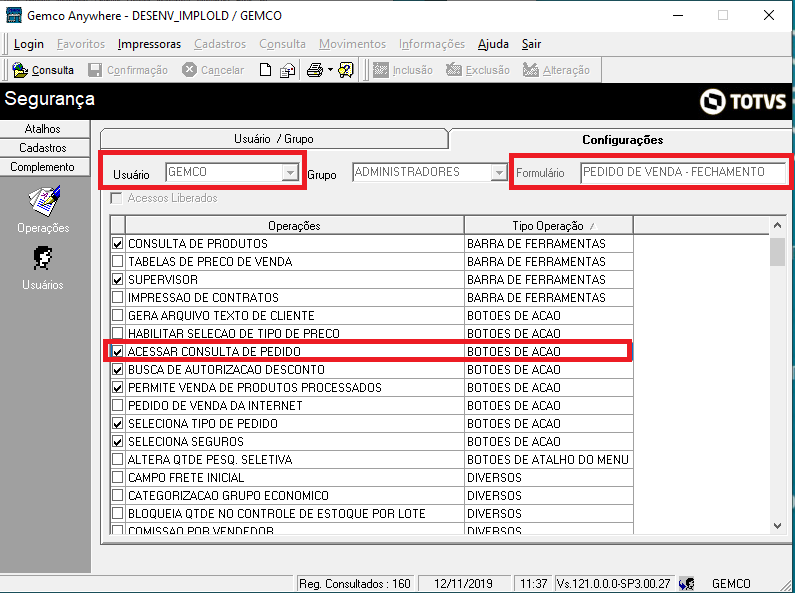Screen dimensions: 795x593
Task: Click the new blank page icon
Action: (x=265, y=70)
